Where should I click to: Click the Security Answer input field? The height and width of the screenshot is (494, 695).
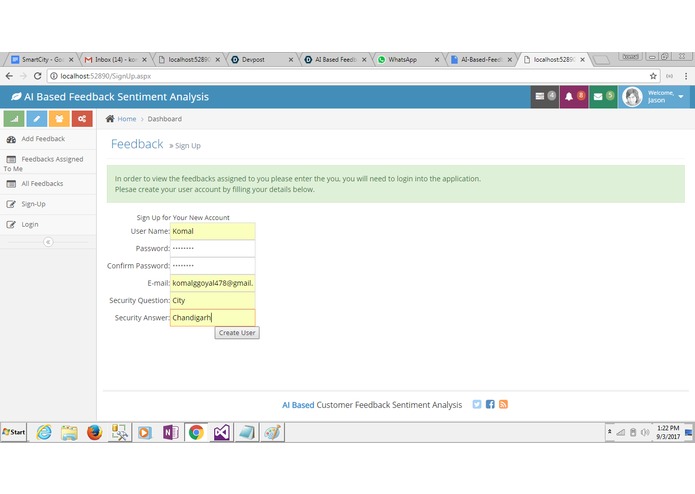212,318
